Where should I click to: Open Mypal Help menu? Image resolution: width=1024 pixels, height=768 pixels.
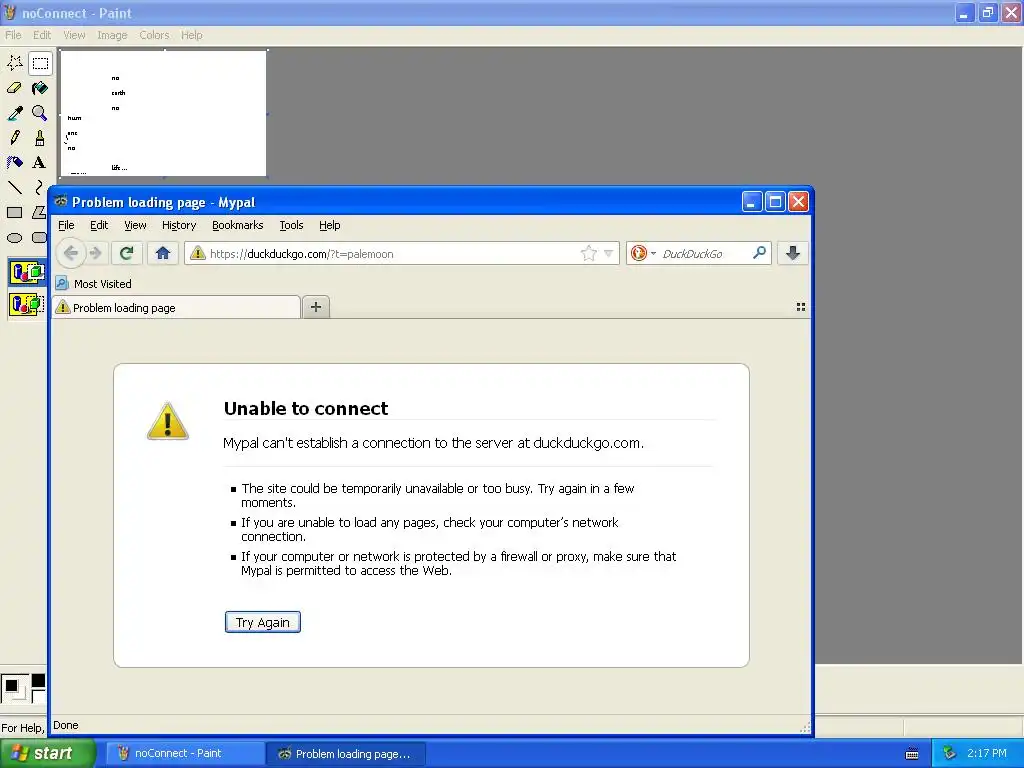(x=330, y=225)
